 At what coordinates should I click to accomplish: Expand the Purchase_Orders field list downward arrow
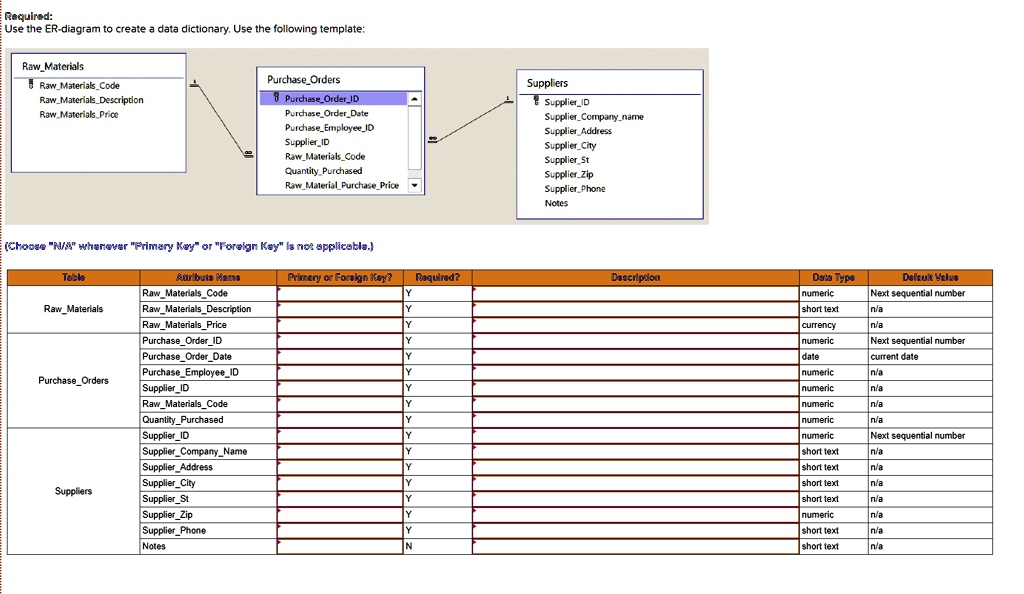[x=414, y=185]
